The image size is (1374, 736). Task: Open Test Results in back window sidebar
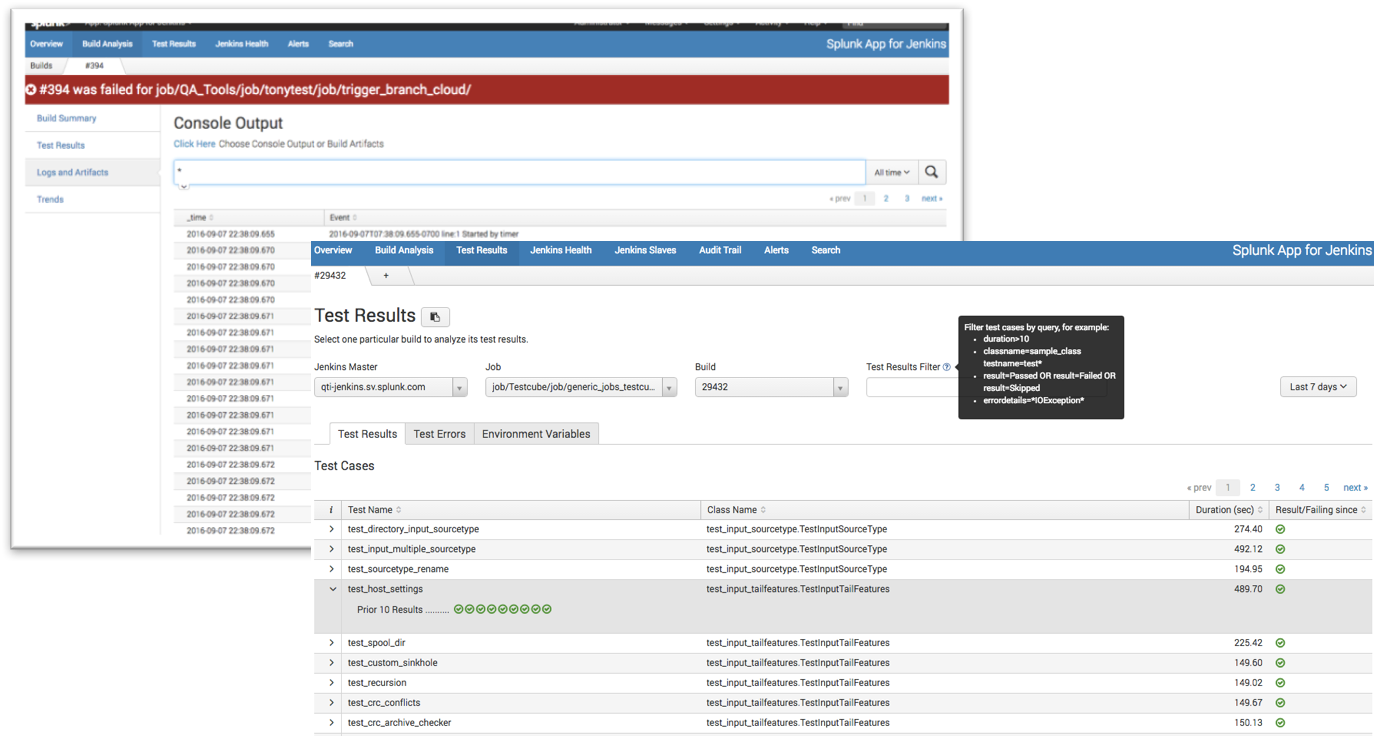[61, 145]
